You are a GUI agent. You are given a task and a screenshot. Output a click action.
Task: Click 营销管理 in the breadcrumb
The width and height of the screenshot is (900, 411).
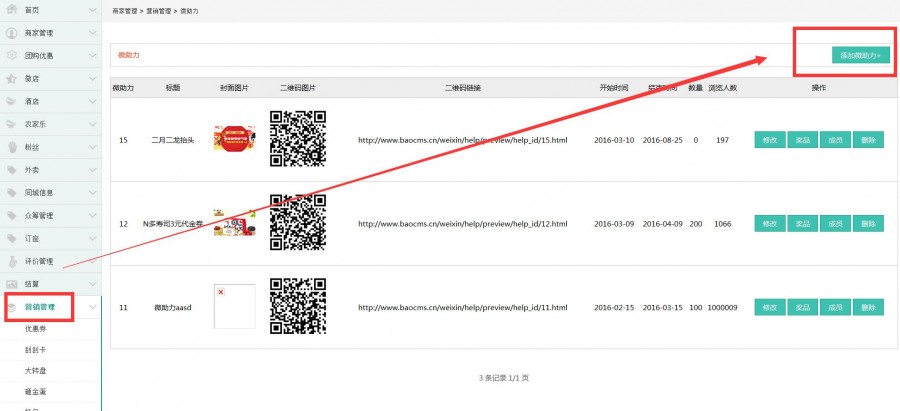click(x=158, y=11)
